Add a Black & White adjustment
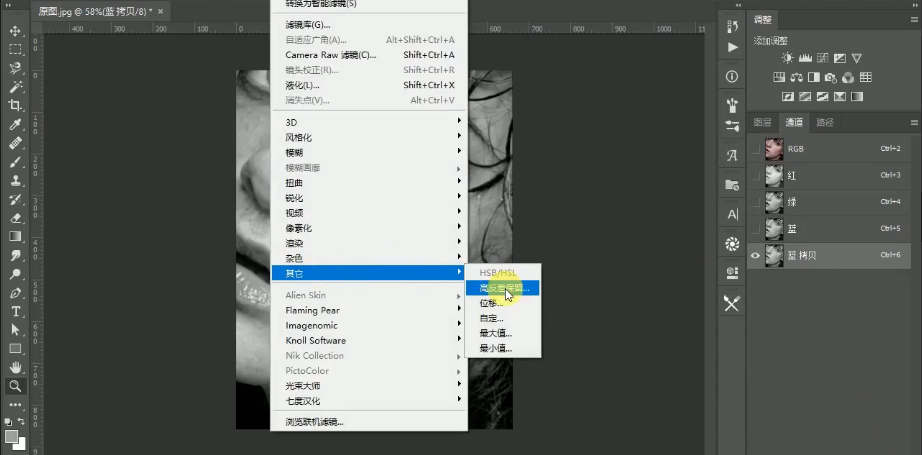The height and width of the screenshot is (455, 922). 814,77
